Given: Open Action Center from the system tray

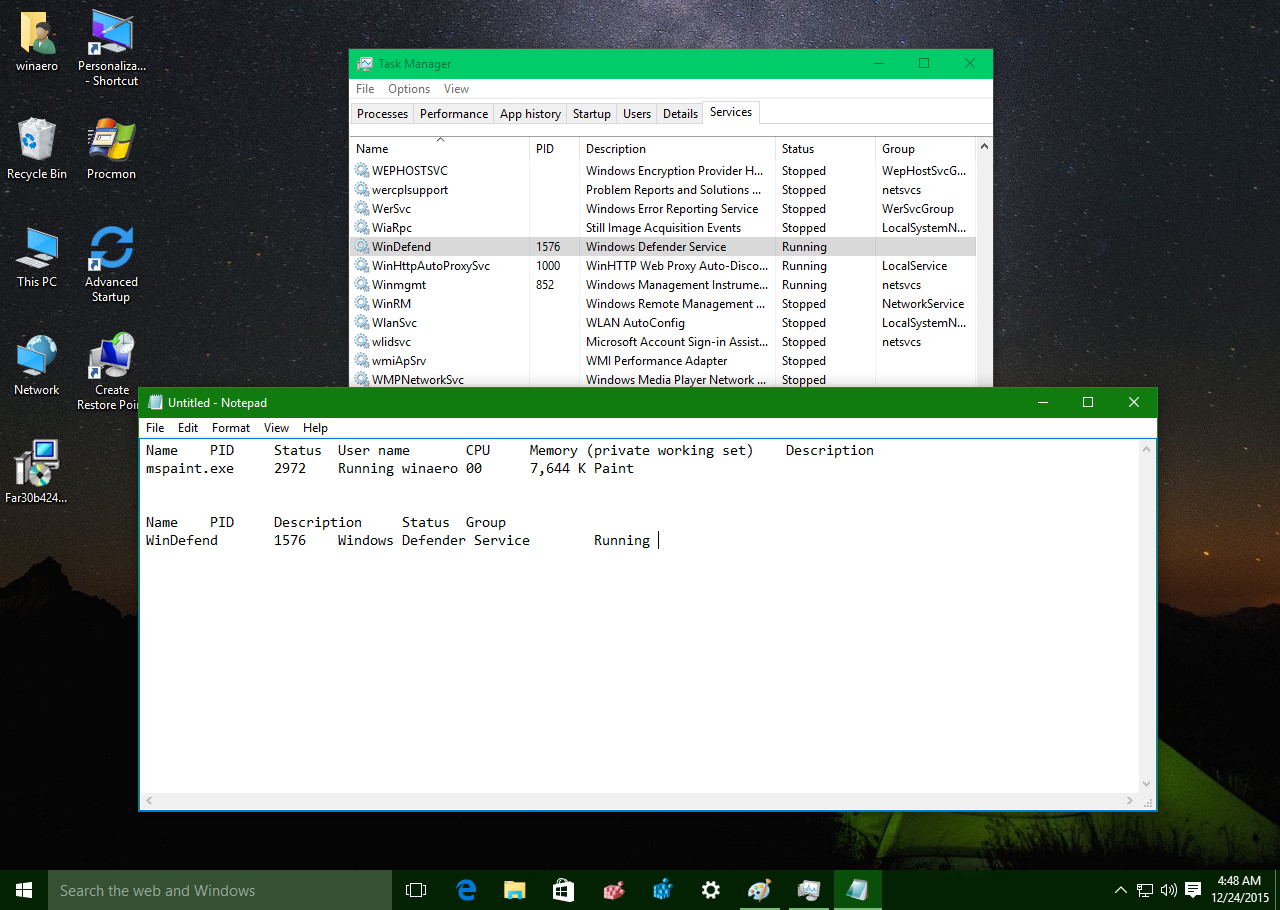Looking at the screenshot, I should click(1193, 889).
